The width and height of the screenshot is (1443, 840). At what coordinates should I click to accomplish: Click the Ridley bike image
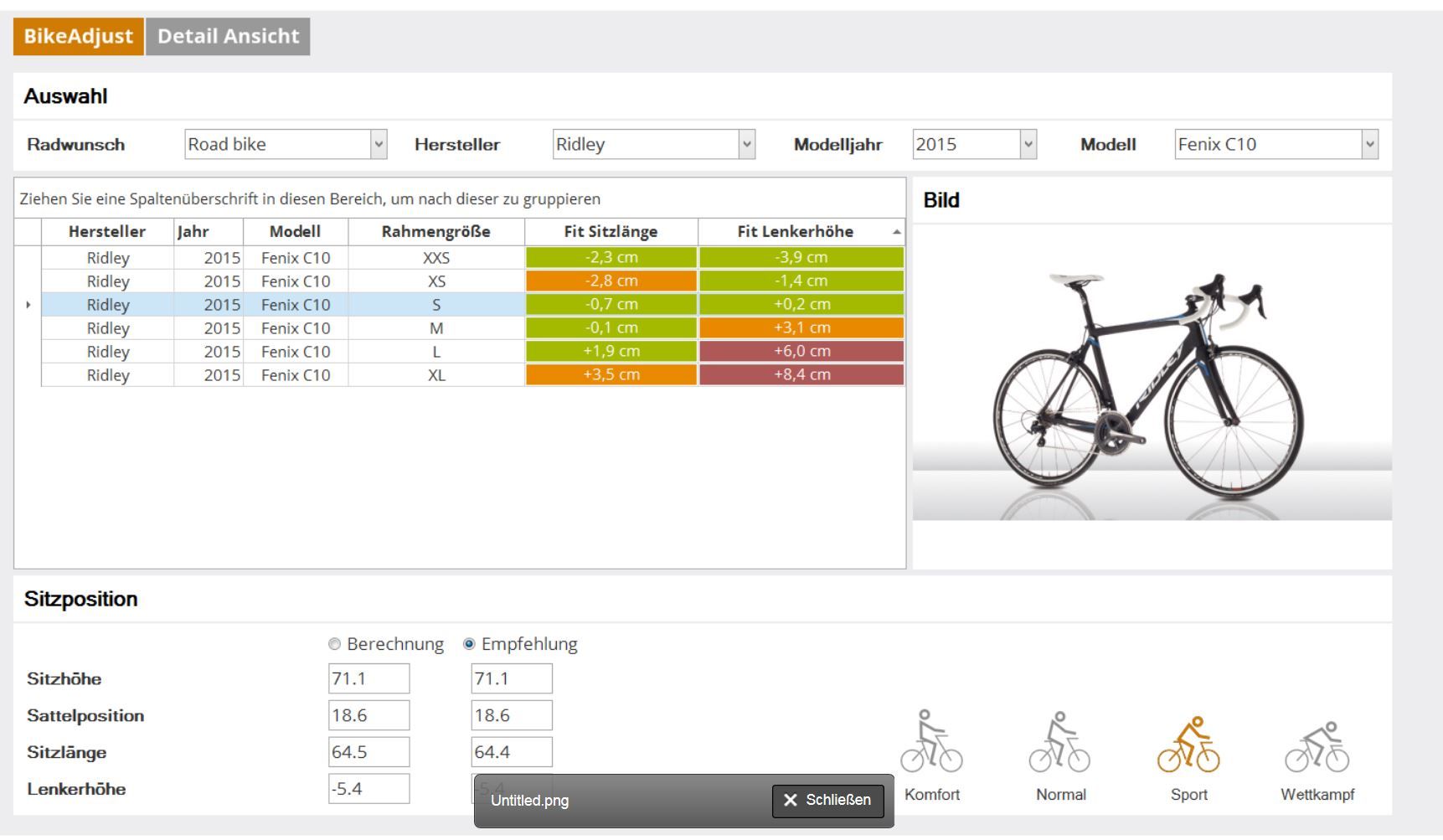(x=1152, y=377)
